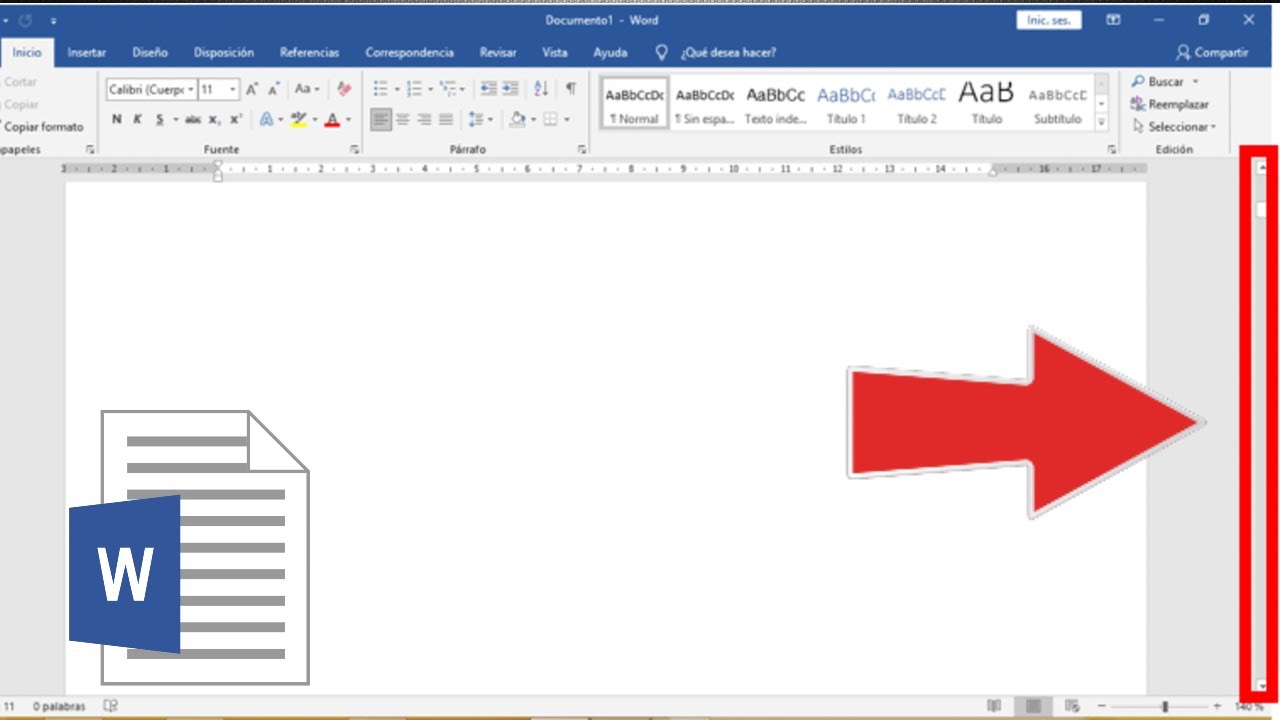Viewport: 1280px width, 720px height.
Task: Click the Buscar button
Action: tap(1165, 82)
